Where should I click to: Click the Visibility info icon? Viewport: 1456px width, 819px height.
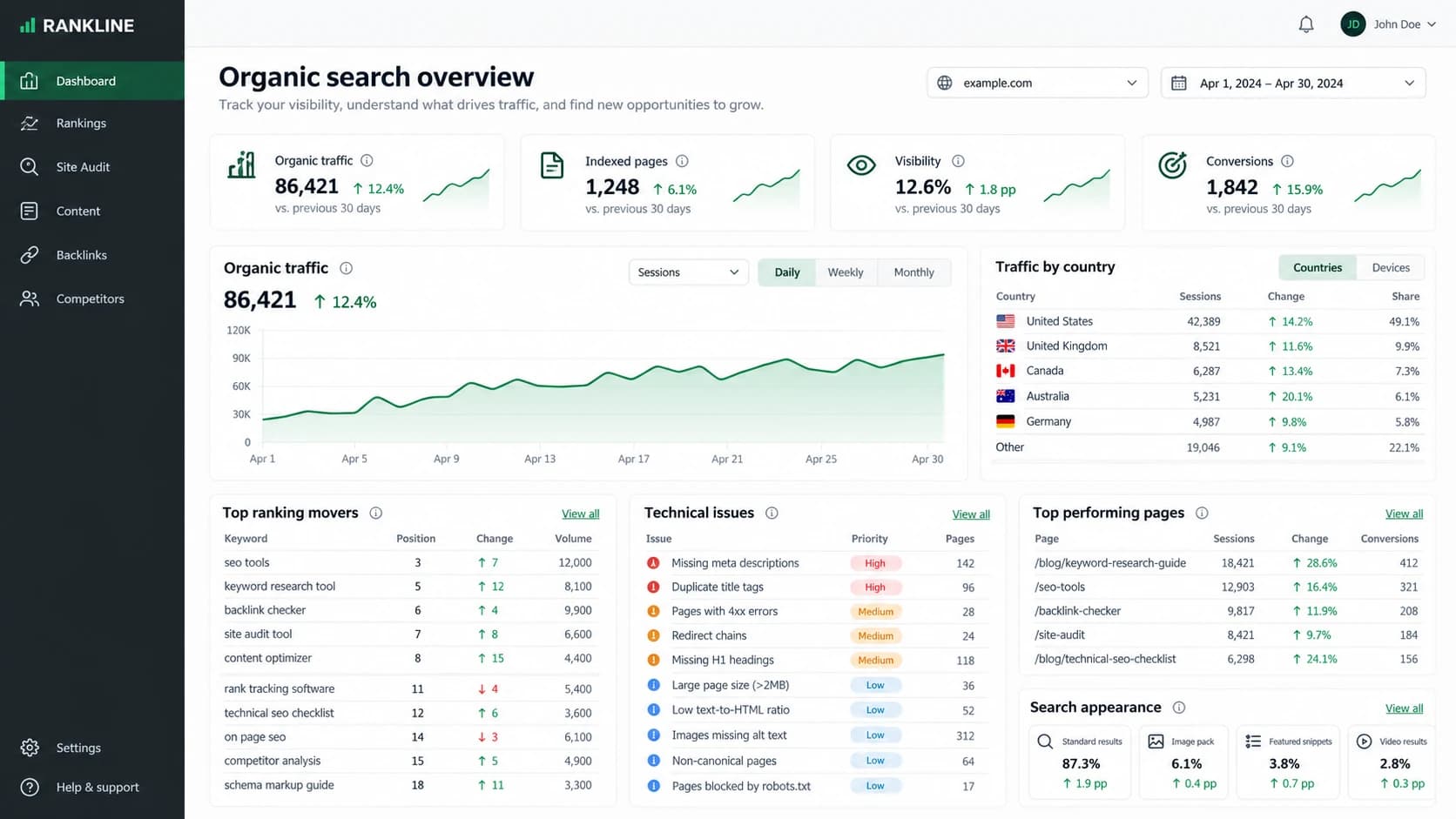coord(958,161)
